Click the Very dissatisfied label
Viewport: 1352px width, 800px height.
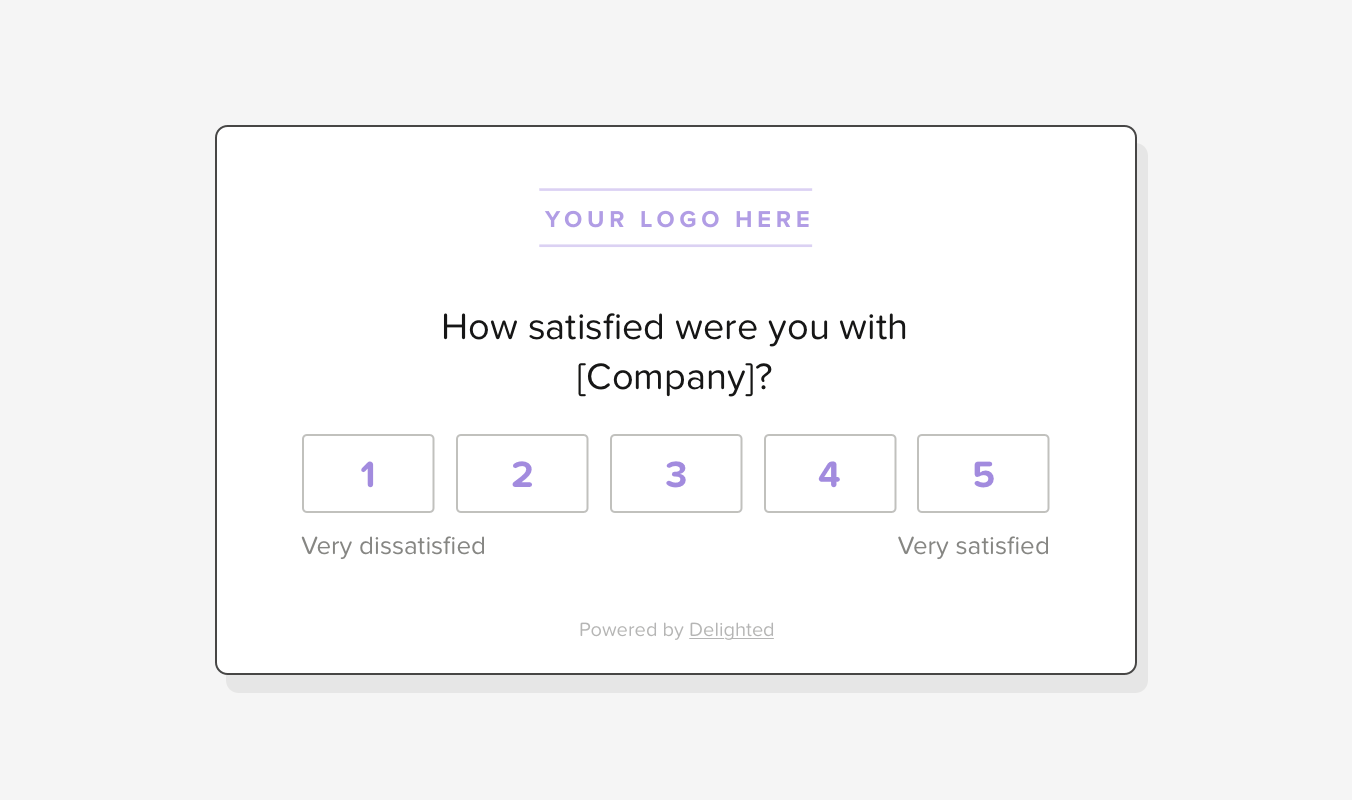tap(393, 546)
